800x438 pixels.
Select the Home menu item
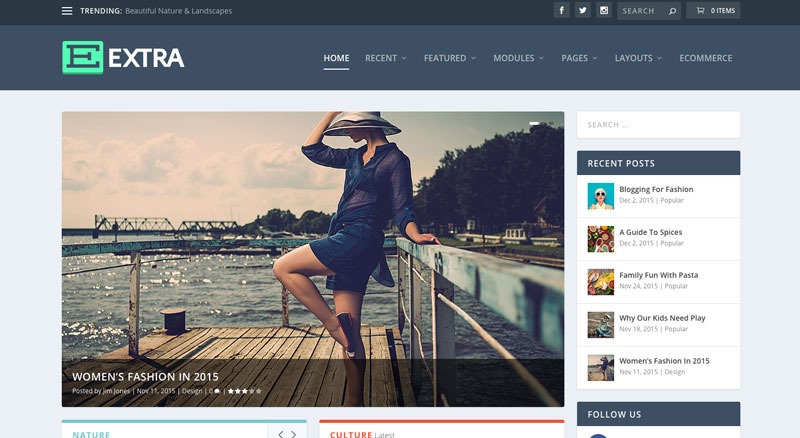coord(336,58)
